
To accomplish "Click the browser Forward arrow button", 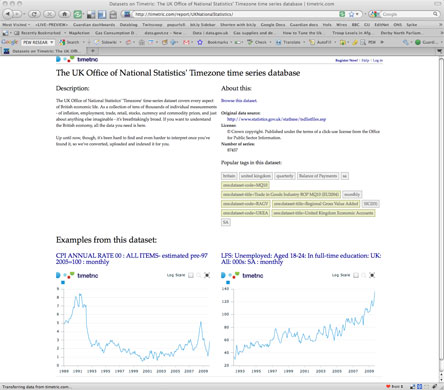I will point(17,14).
